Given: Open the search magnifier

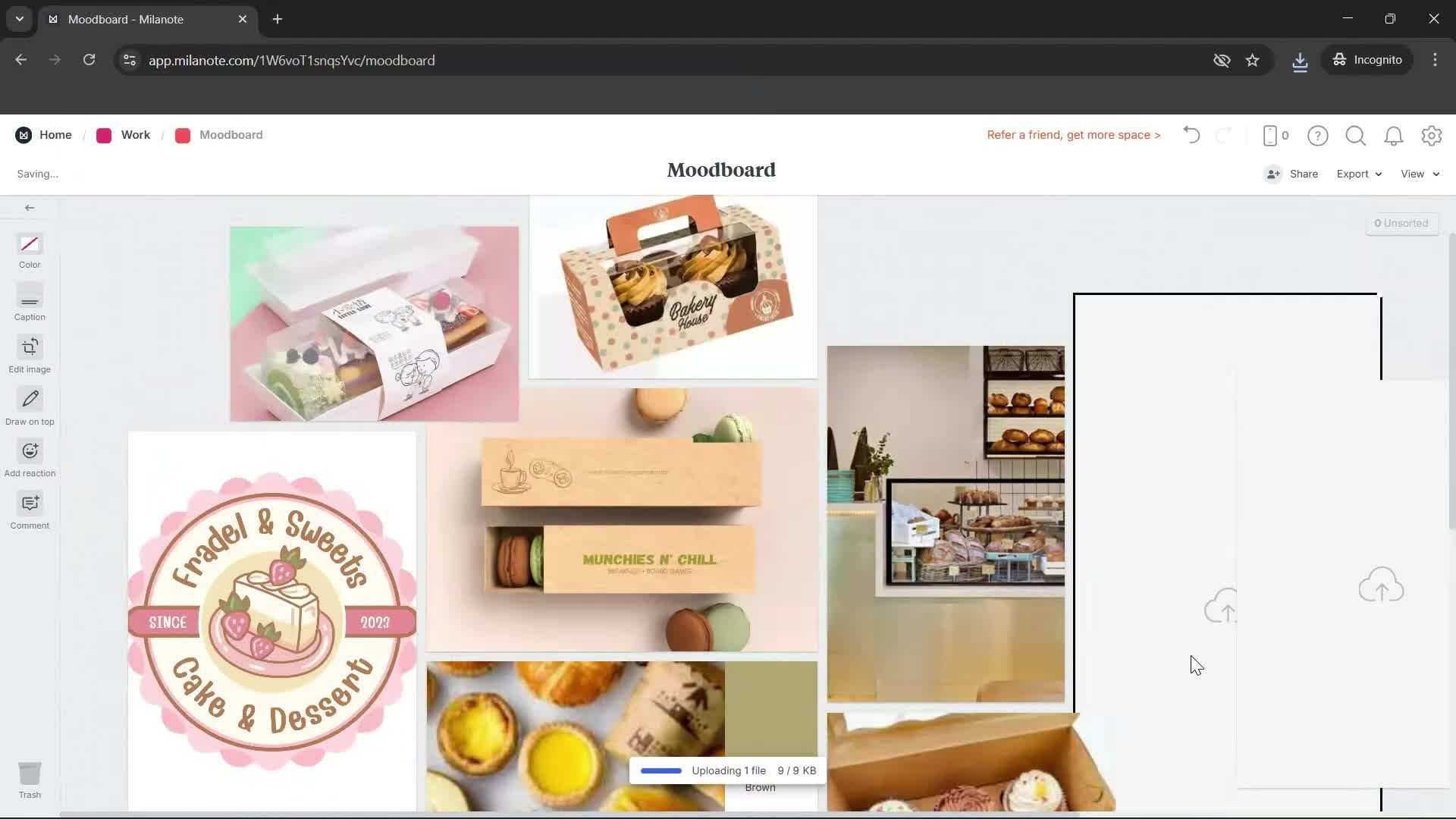Looking at the screenshot, I should [x=1355, y=136].
